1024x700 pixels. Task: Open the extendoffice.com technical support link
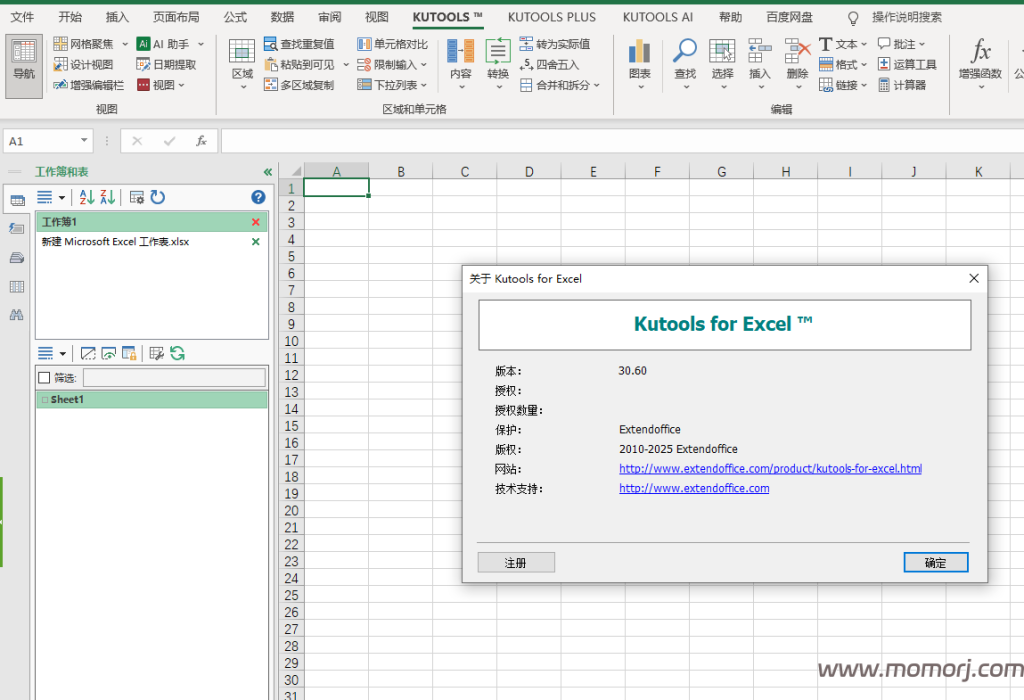[x=694, y=488]
